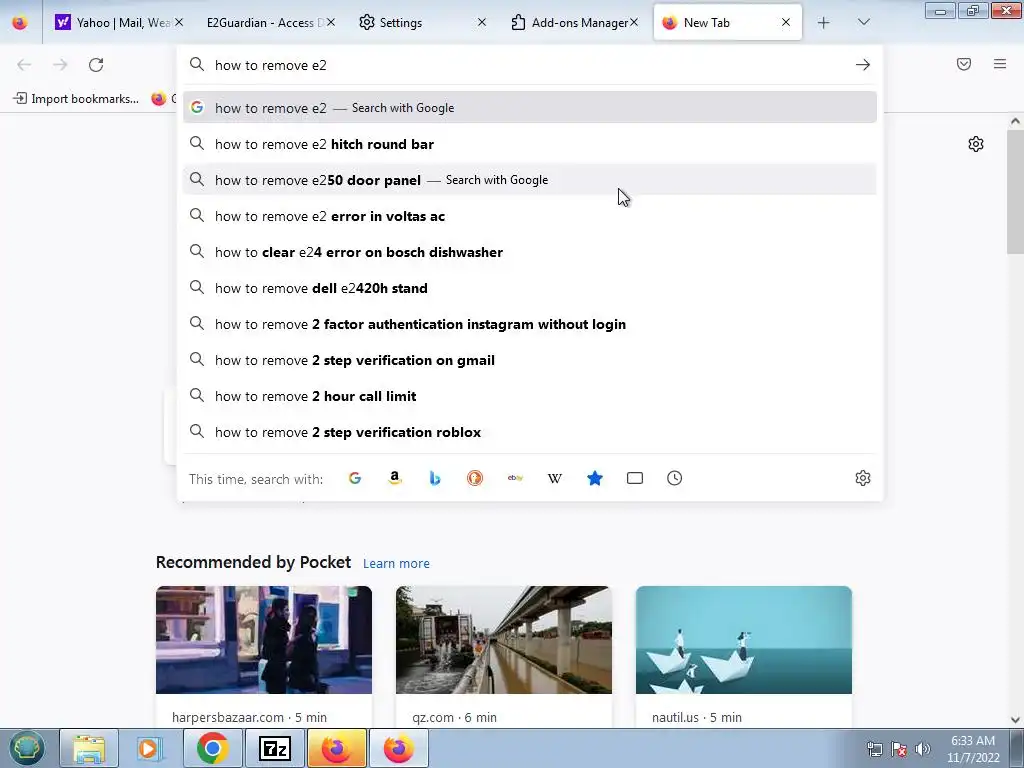
Task: Open the nautil.us paper boats story thumbnail
Action: coord(744,640)
